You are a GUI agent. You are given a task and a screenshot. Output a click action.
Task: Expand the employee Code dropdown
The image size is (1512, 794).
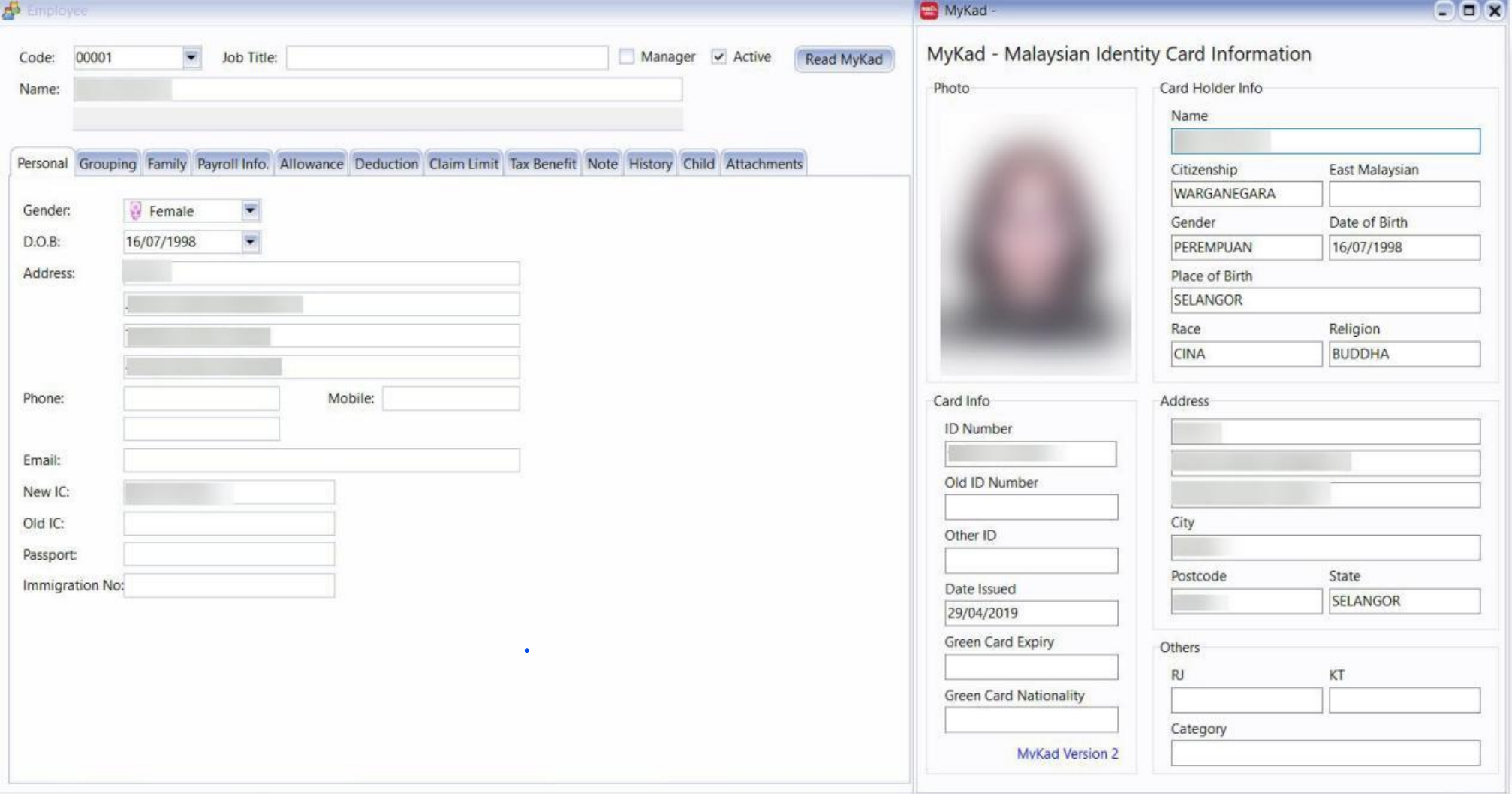pyautogui.click(x=191, y=58)
